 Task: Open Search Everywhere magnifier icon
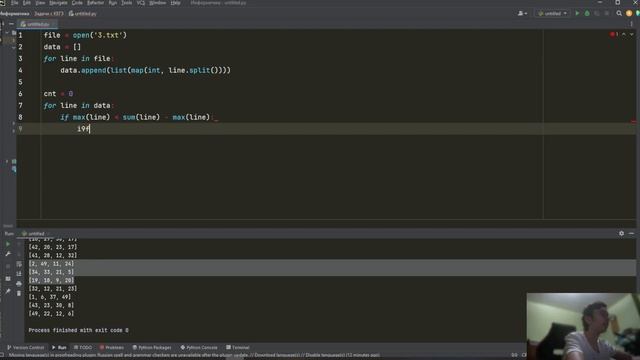tap(619, 13)
